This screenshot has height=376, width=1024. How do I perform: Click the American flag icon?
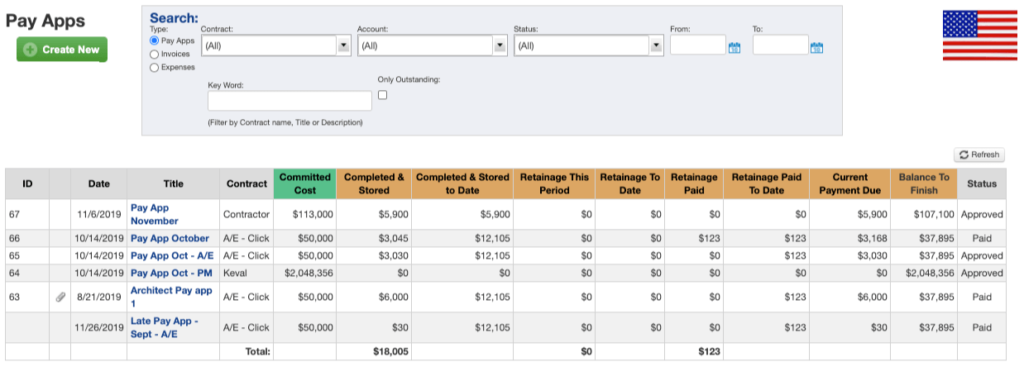coord(980,35)
